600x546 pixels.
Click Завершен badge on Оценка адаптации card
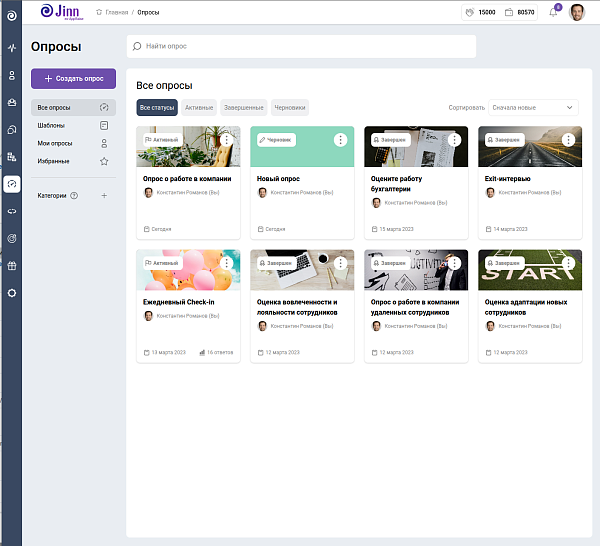tap(505, 263)
